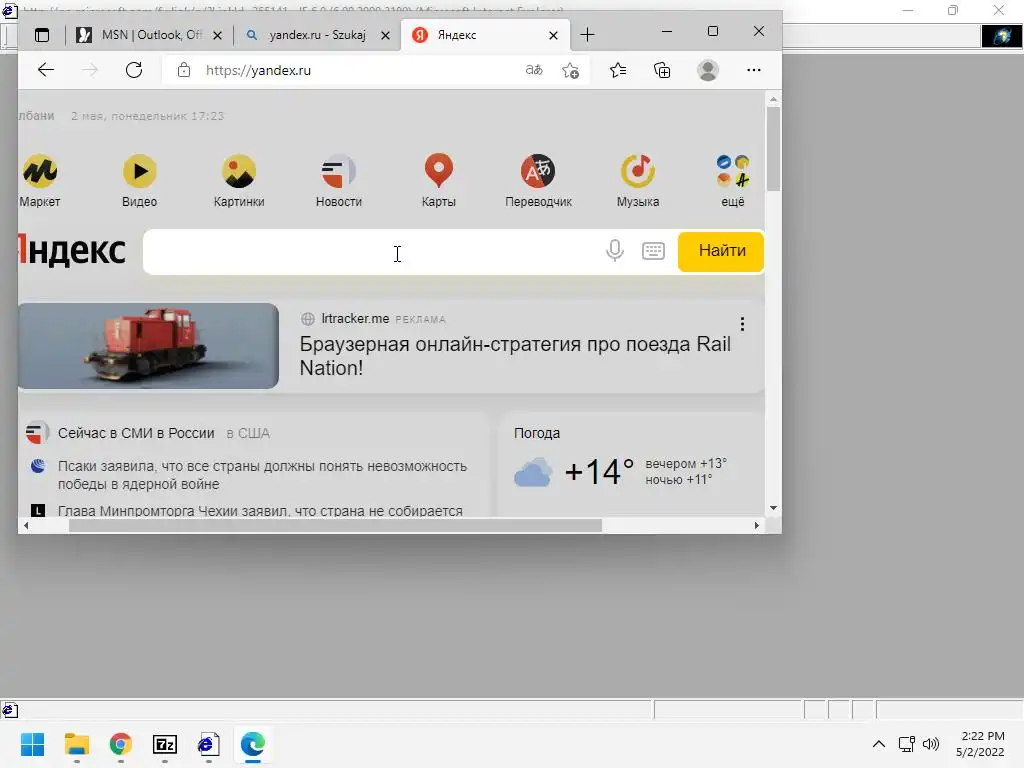Open the volume tray icon
Image resolution: width=1024 pixels, height=768 pixels.
931,744
